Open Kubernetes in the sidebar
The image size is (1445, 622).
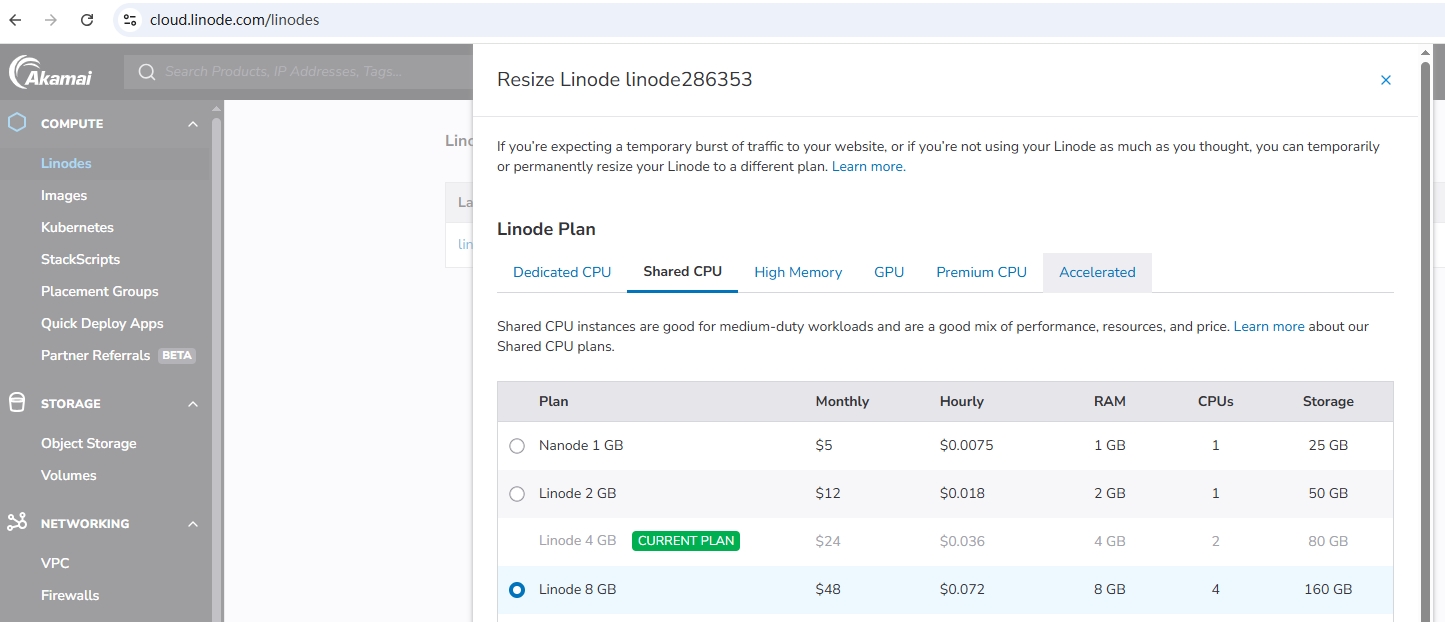[77, 227]
